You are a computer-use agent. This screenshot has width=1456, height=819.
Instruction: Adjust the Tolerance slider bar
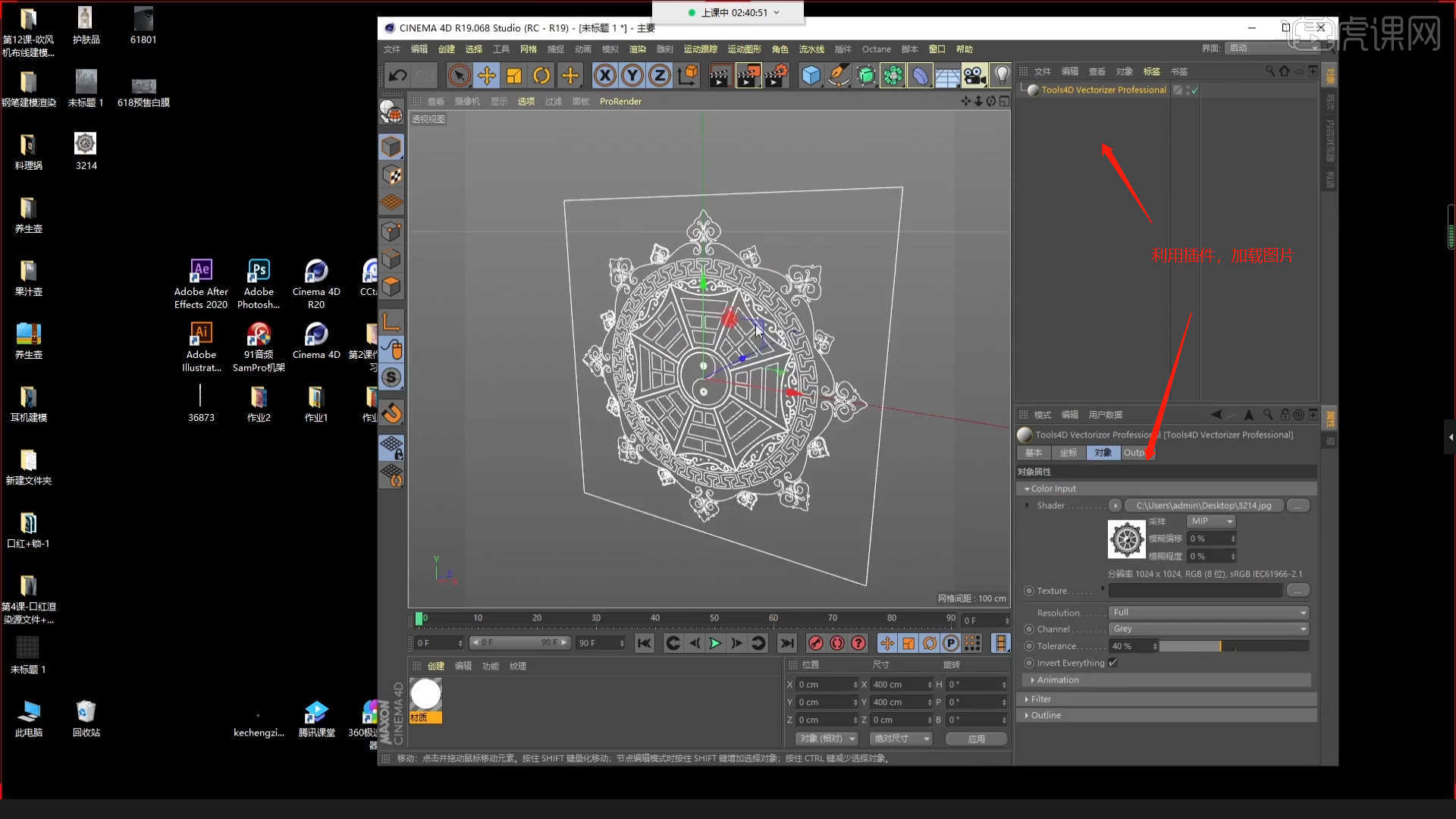tap(1235, 646)
